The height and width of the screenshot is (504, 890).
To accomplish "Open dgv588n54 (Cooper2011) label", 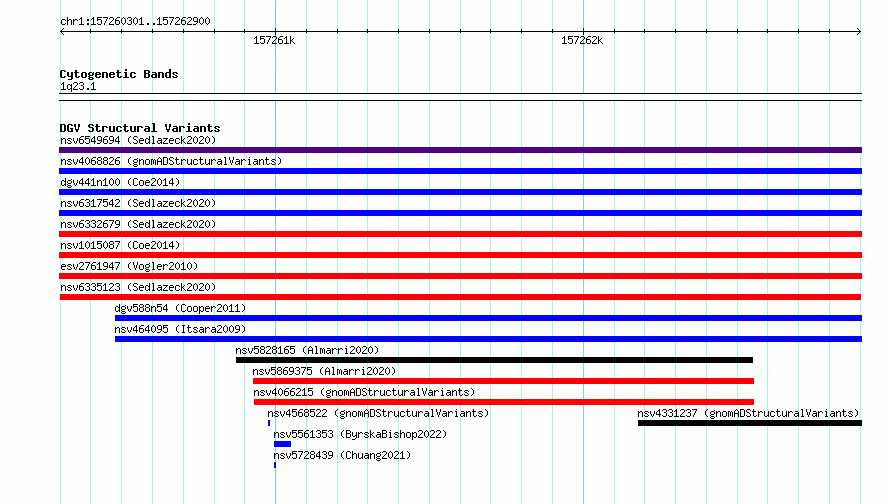I will [180, 308].
